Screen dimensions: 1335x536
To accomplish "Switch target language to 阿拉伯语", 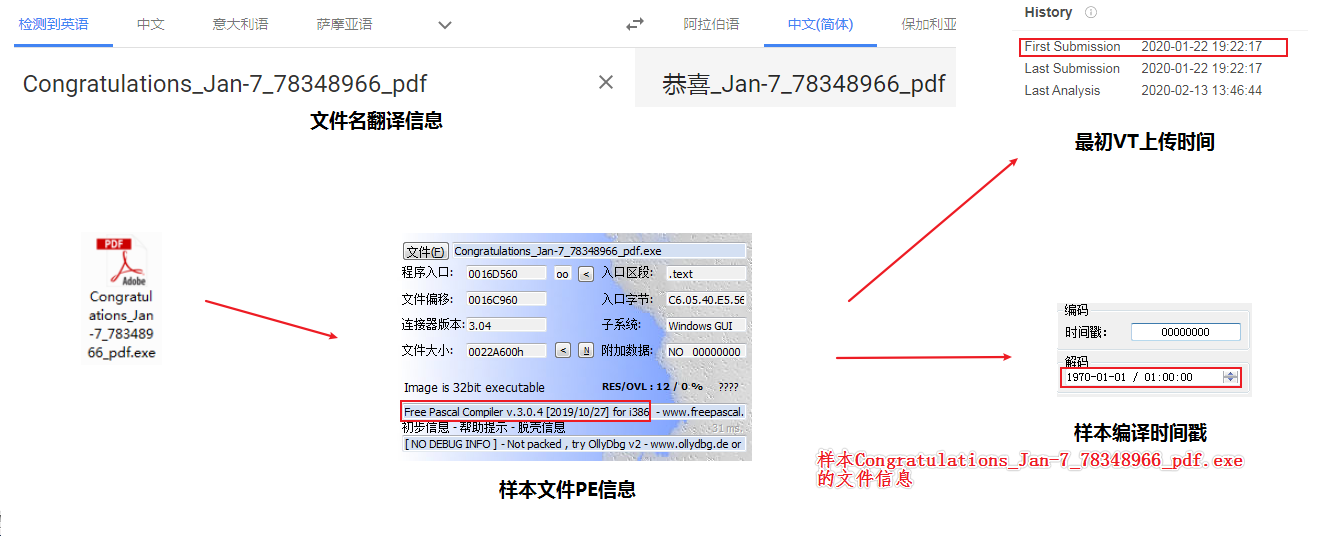I will [x=712, y=24].
